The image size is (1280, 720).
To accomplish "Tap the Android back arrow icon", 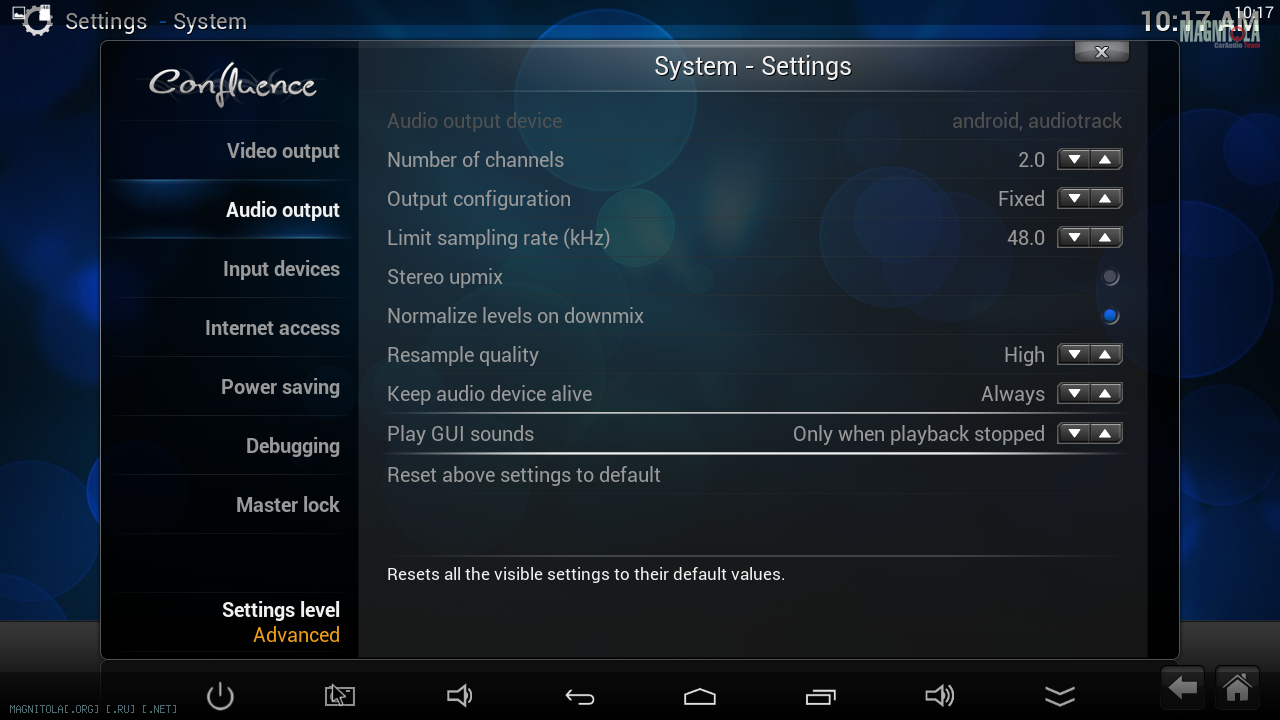I will [580, 697].
